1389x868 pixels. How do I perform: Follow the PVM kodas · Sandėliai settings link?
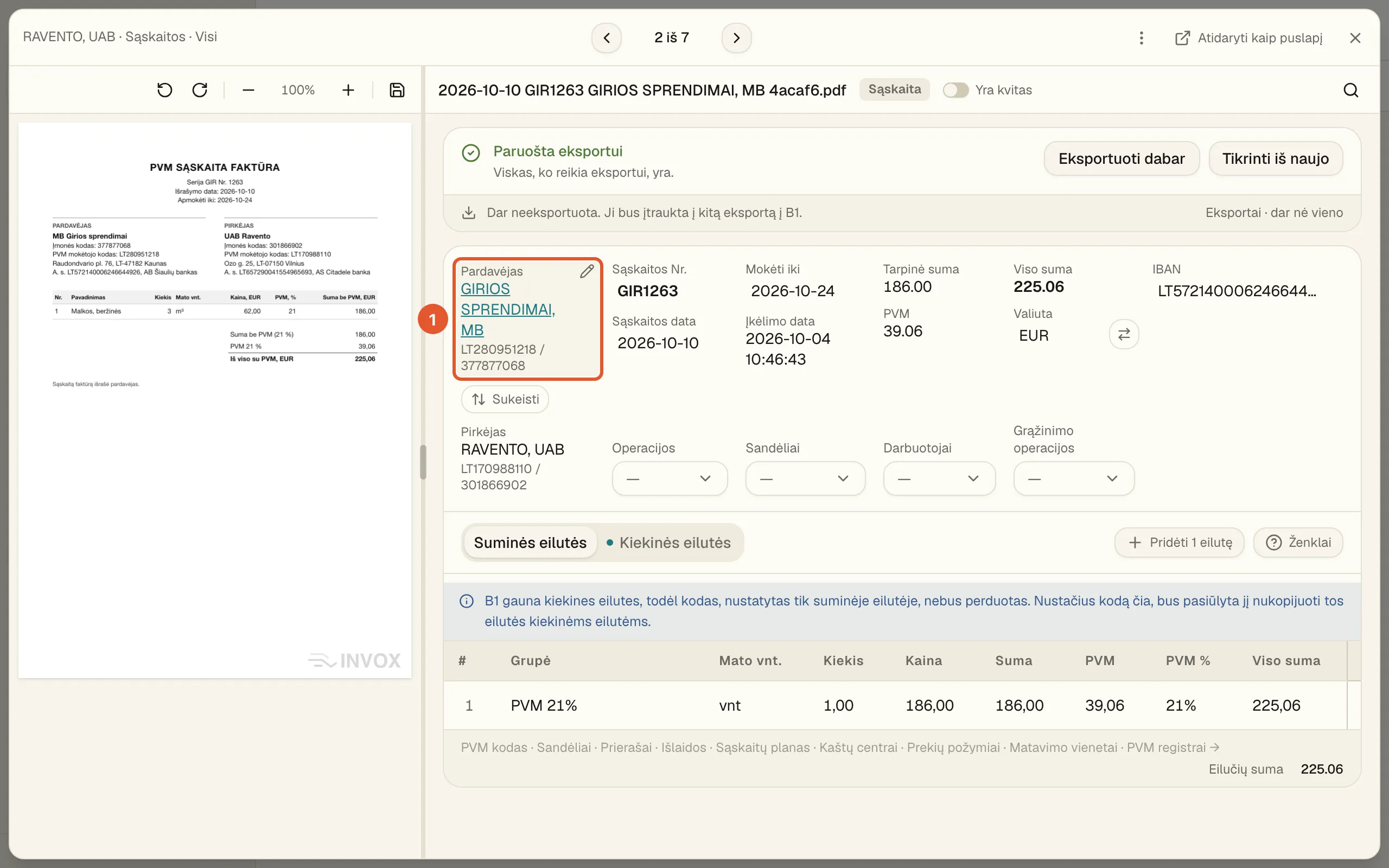coord(840,748)
